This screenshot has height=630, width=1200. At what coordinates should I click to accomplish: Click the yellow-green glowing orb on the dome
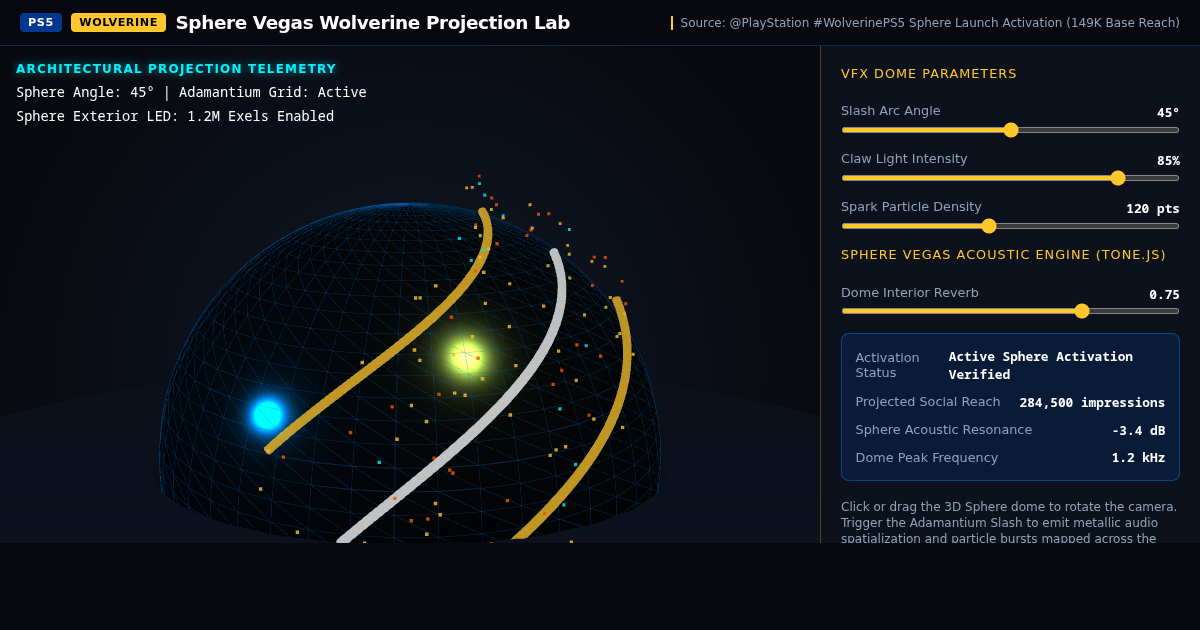point(465,355)
